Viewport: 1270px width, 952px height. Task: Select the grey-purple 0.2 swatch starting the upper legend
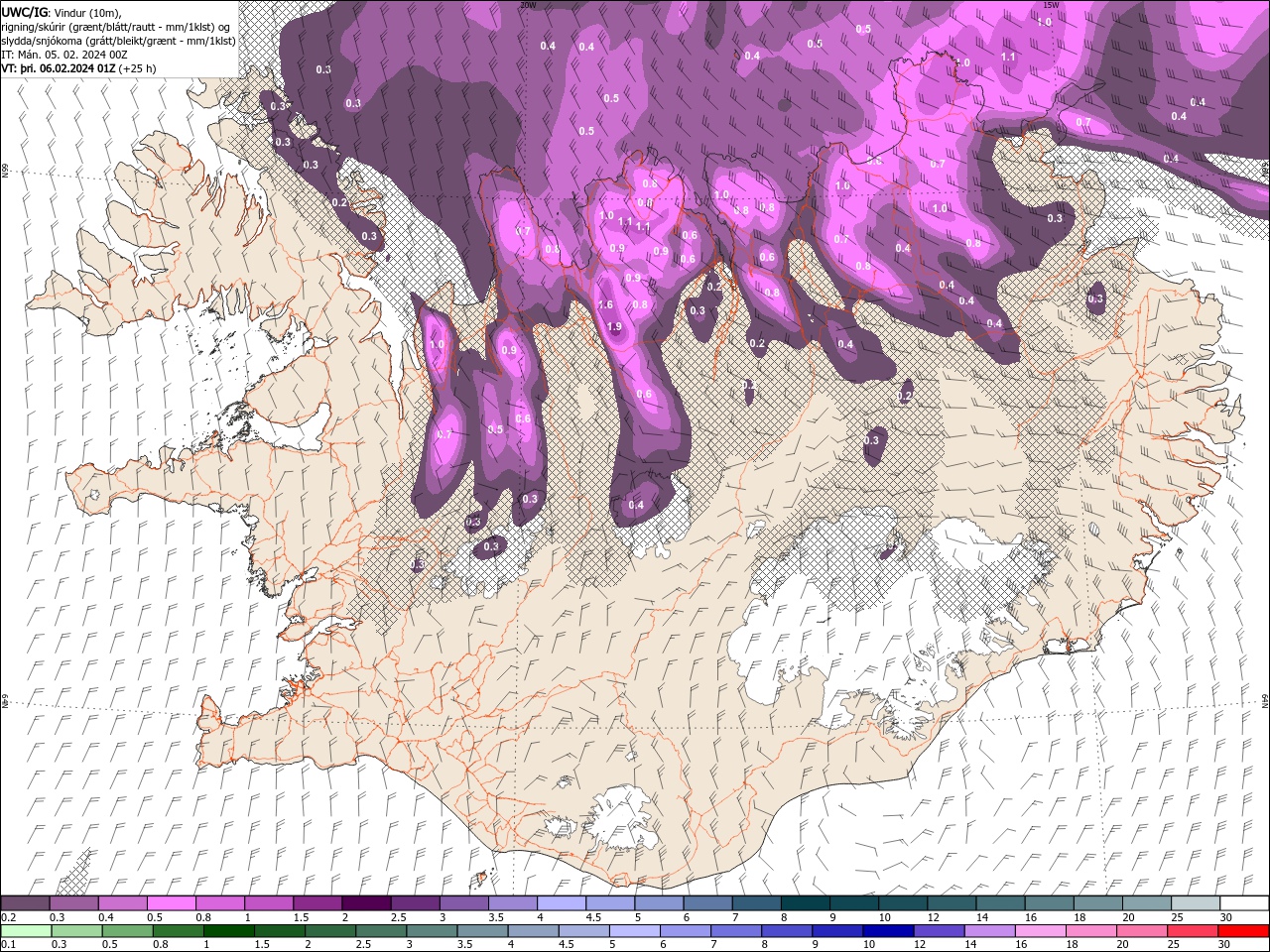[26, 903]
